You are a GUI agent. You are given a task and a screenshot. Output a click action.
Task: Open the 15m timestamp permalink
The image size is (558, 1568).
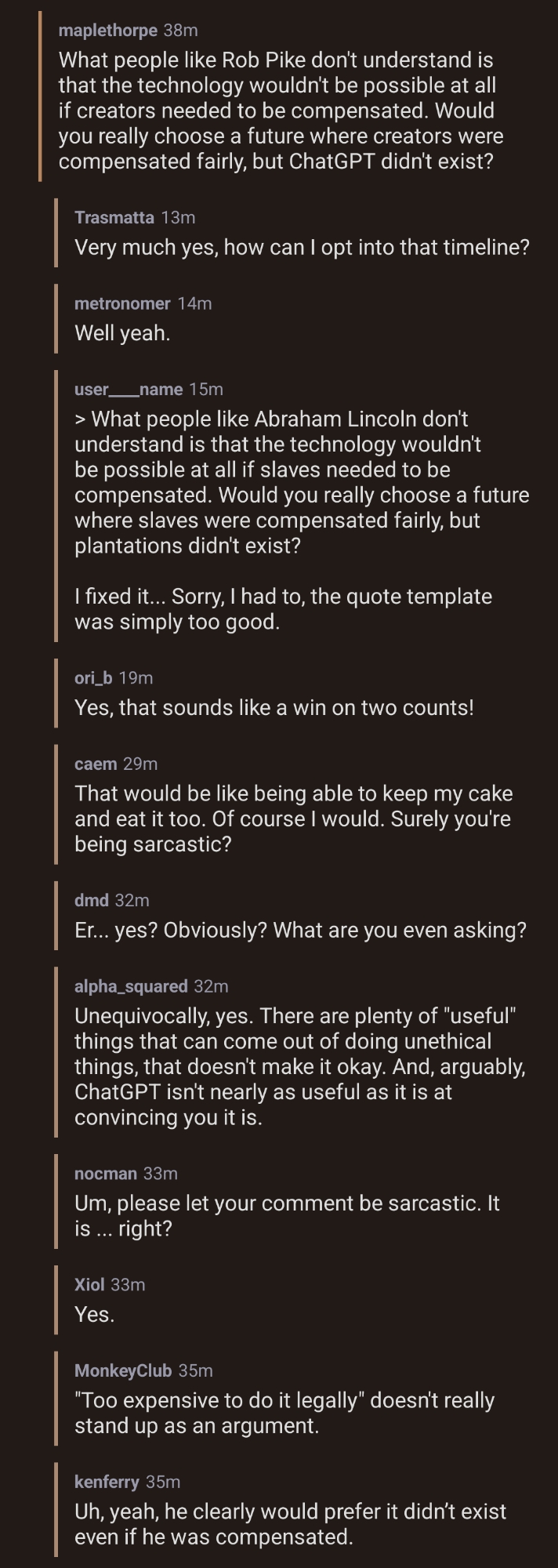tap(206, 390)
